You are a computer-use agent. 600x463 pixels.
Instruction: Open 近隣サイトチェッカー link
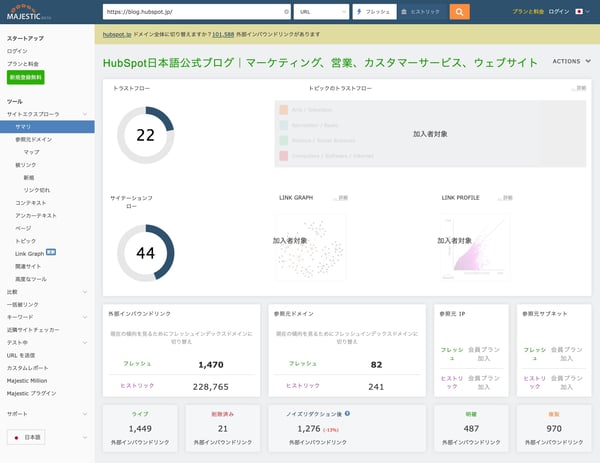33,330
